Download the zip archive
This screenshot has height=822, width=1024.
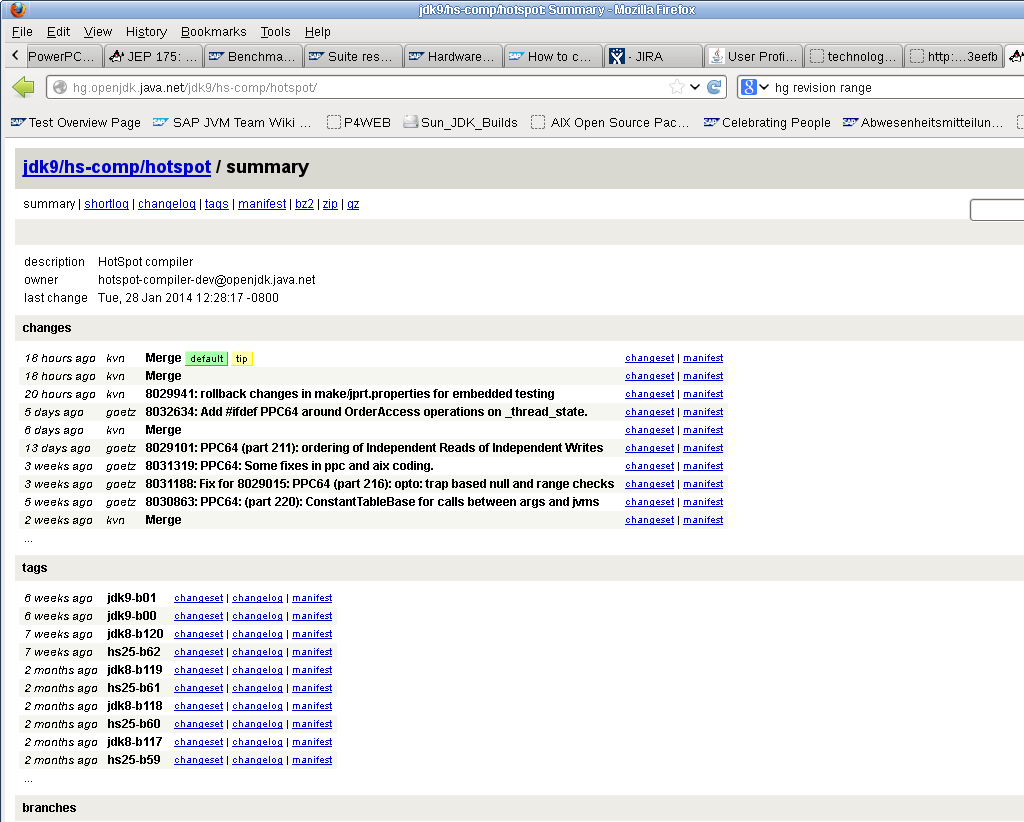(x=330, y=204)
